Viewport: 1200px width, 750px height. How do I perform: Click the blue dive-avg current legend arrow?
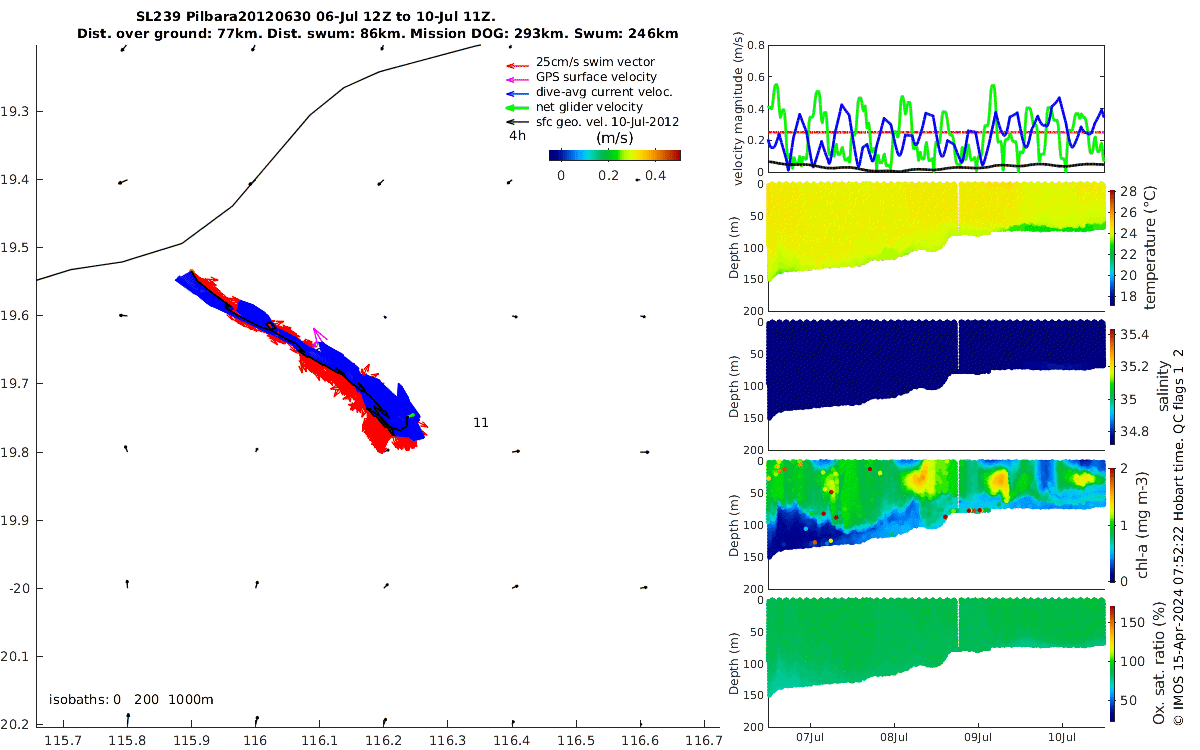[517, 92]
